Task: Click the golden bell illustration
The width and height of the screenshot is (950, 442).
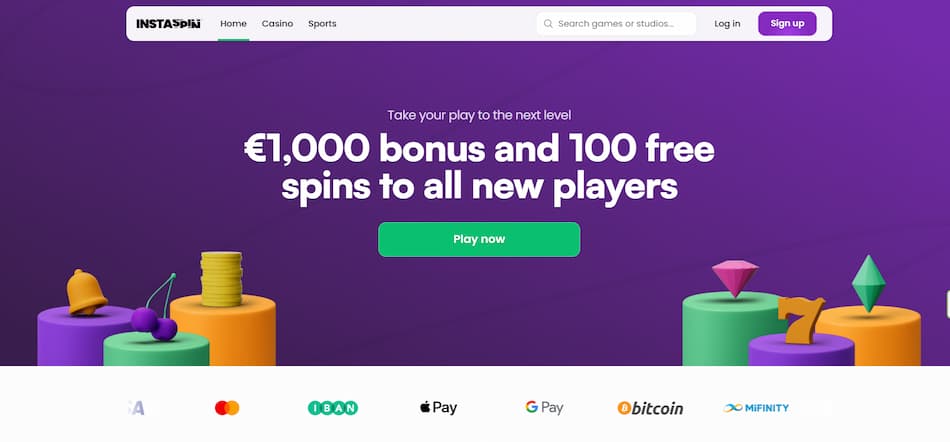Action: coord(86,291)
